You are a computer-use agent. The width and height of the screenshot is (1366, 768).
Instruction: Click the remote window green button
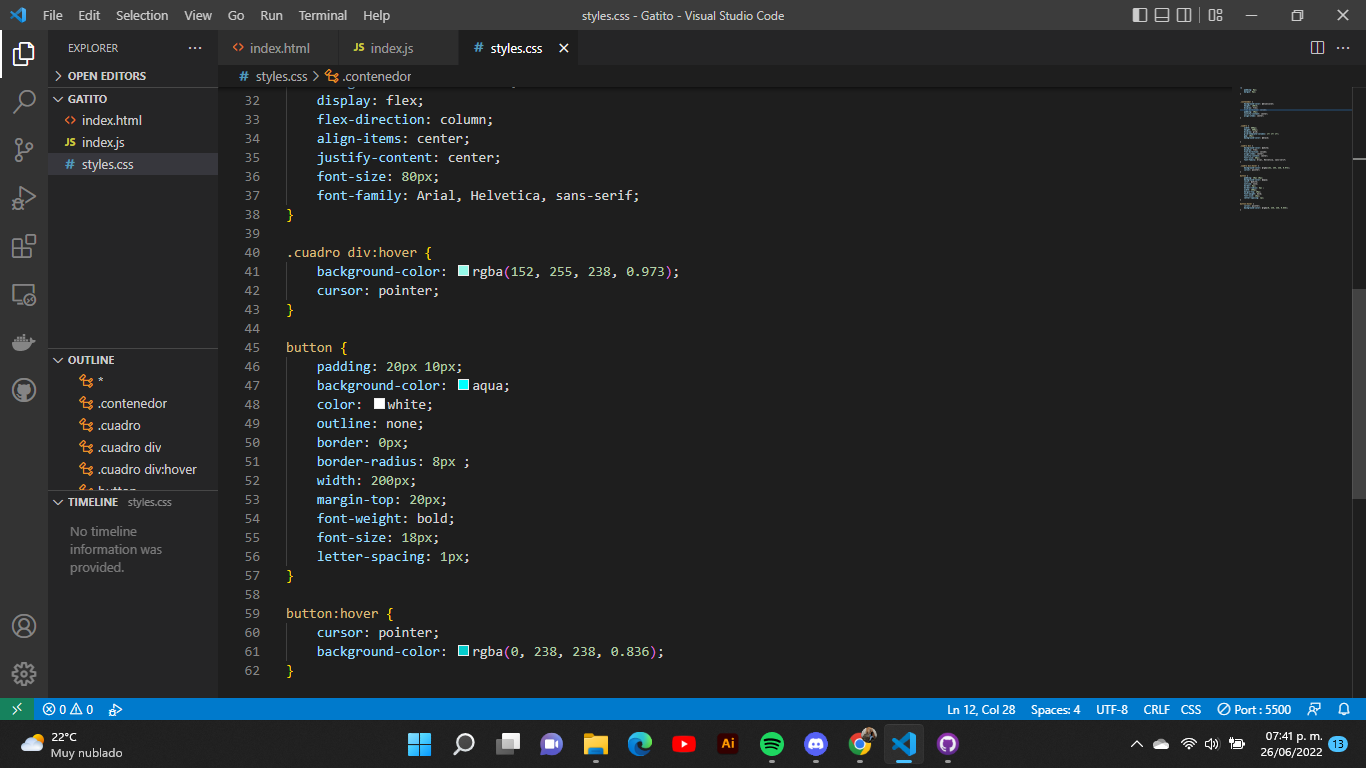pos(17,709)
